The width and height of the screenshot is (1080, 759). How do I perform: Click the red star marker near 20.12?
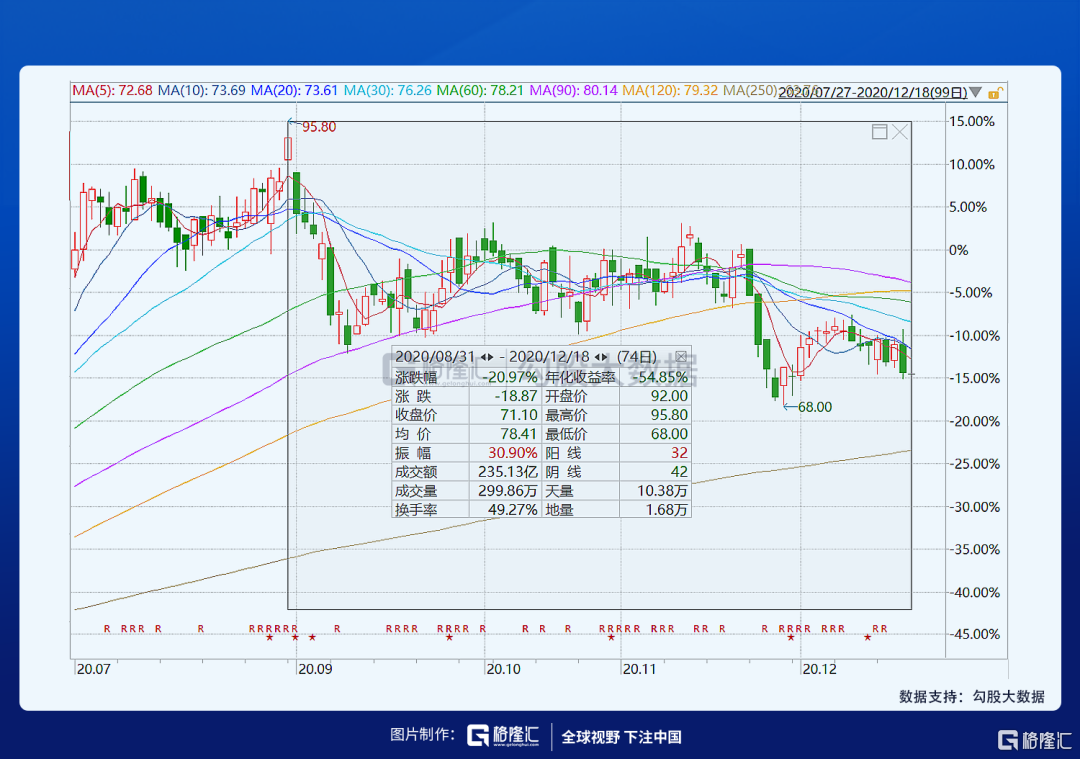click(x=791, y=638)
